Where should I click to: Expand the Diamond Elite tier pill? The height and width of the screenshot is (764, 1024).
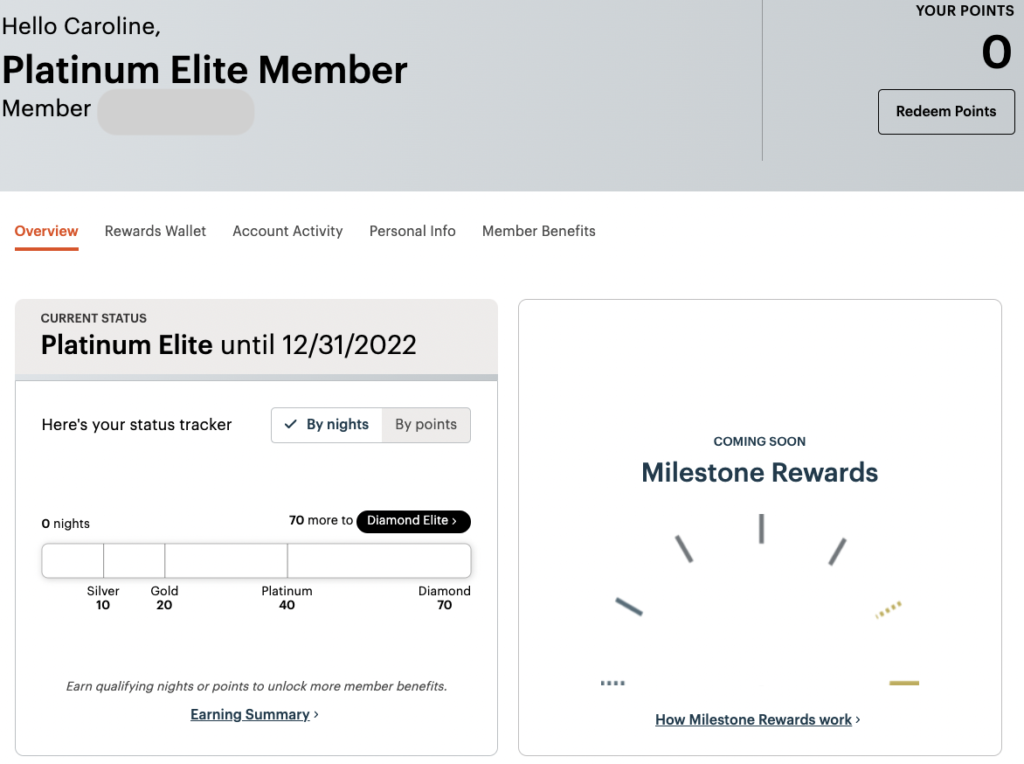click(413, 521)
